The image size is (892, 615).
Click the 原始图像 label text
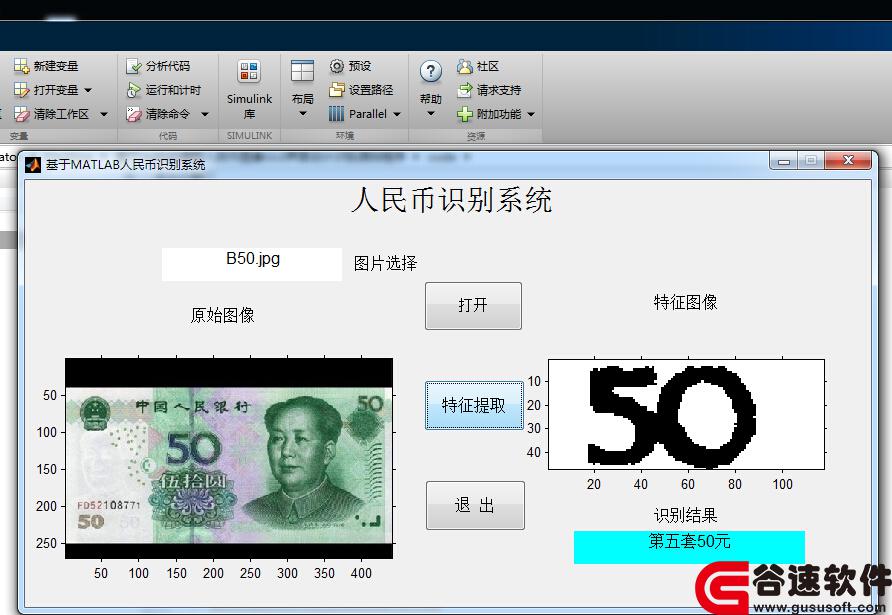click(222, 315)
